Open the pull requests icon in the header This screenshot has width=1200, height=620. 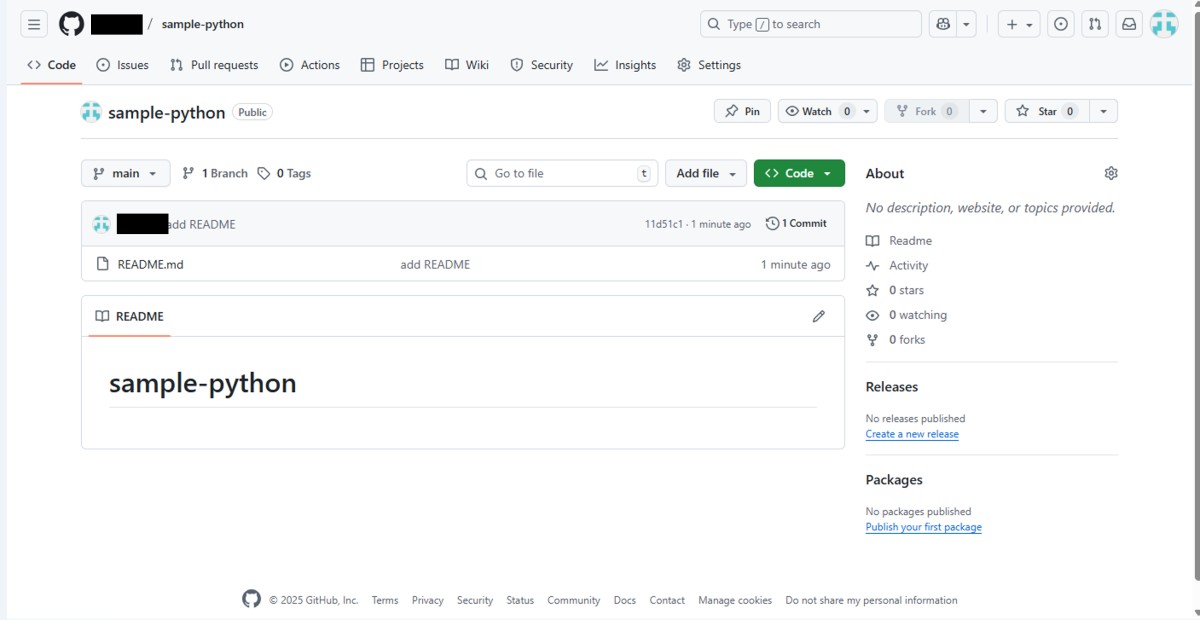click(x=1094, y=23)
